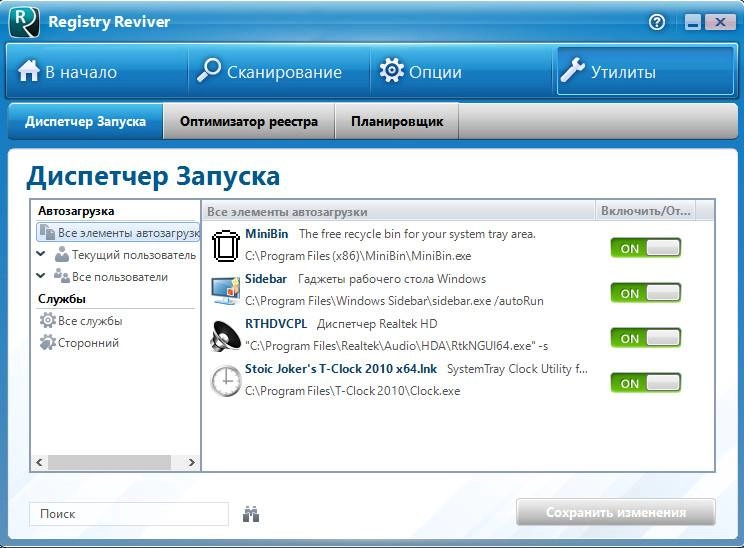Minimize the Registry Reviver window
744x548 pixels.
point(692,22)
